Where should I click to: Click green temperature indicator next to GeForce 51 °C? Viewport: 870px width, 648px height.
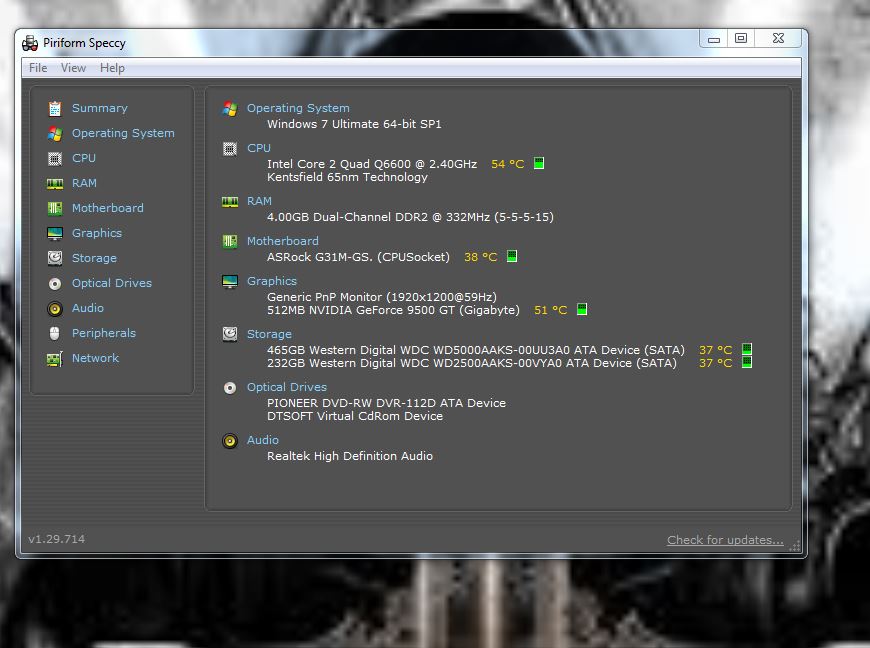click(x=581, y=309)
